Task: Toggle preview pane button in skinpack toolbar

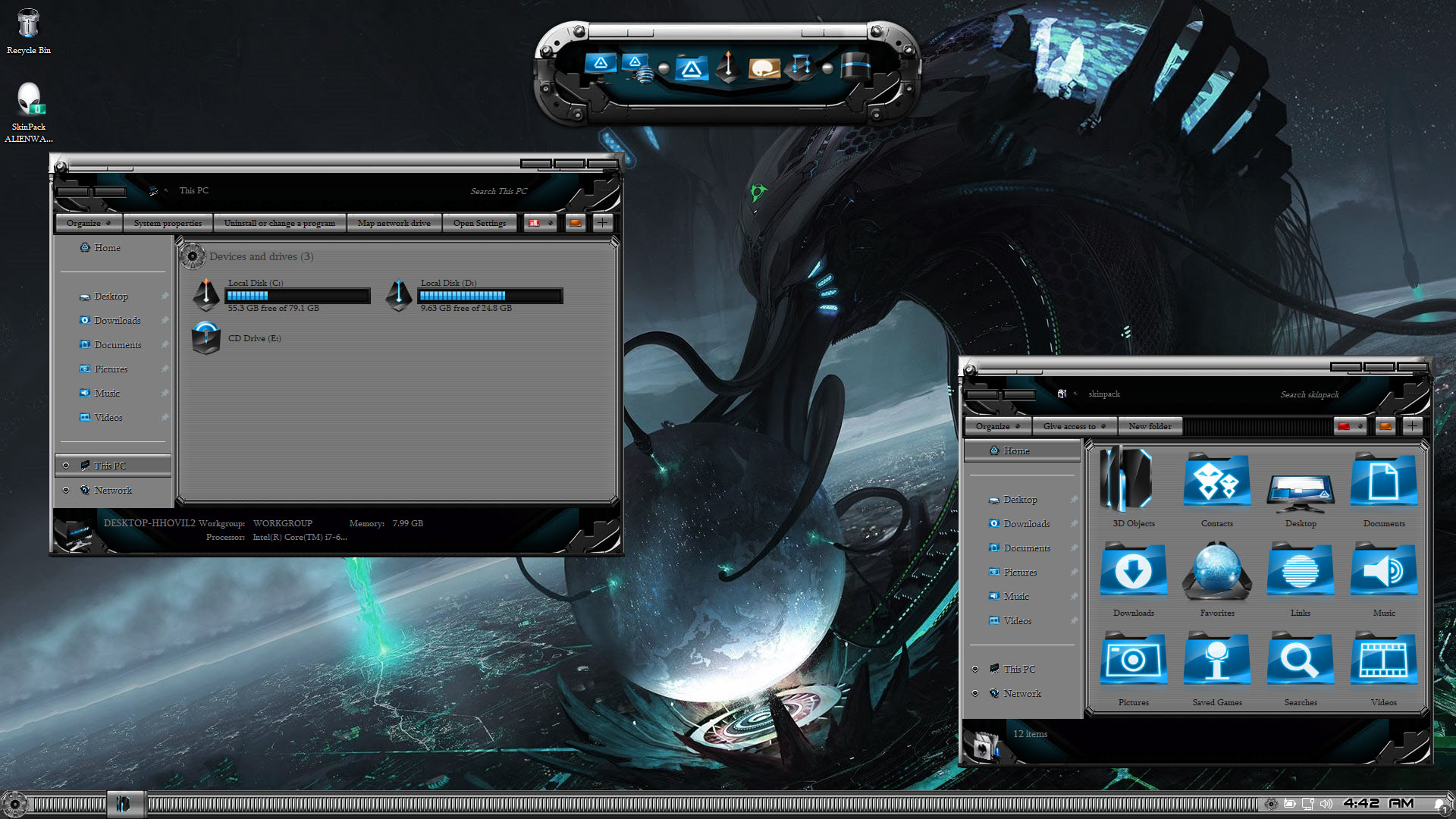Action: [1385, 426]
